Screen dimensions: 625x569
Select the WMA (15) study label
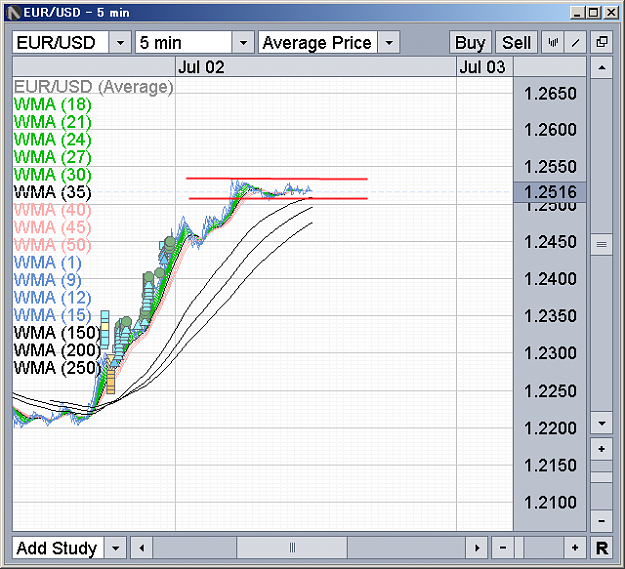[53, 315]
